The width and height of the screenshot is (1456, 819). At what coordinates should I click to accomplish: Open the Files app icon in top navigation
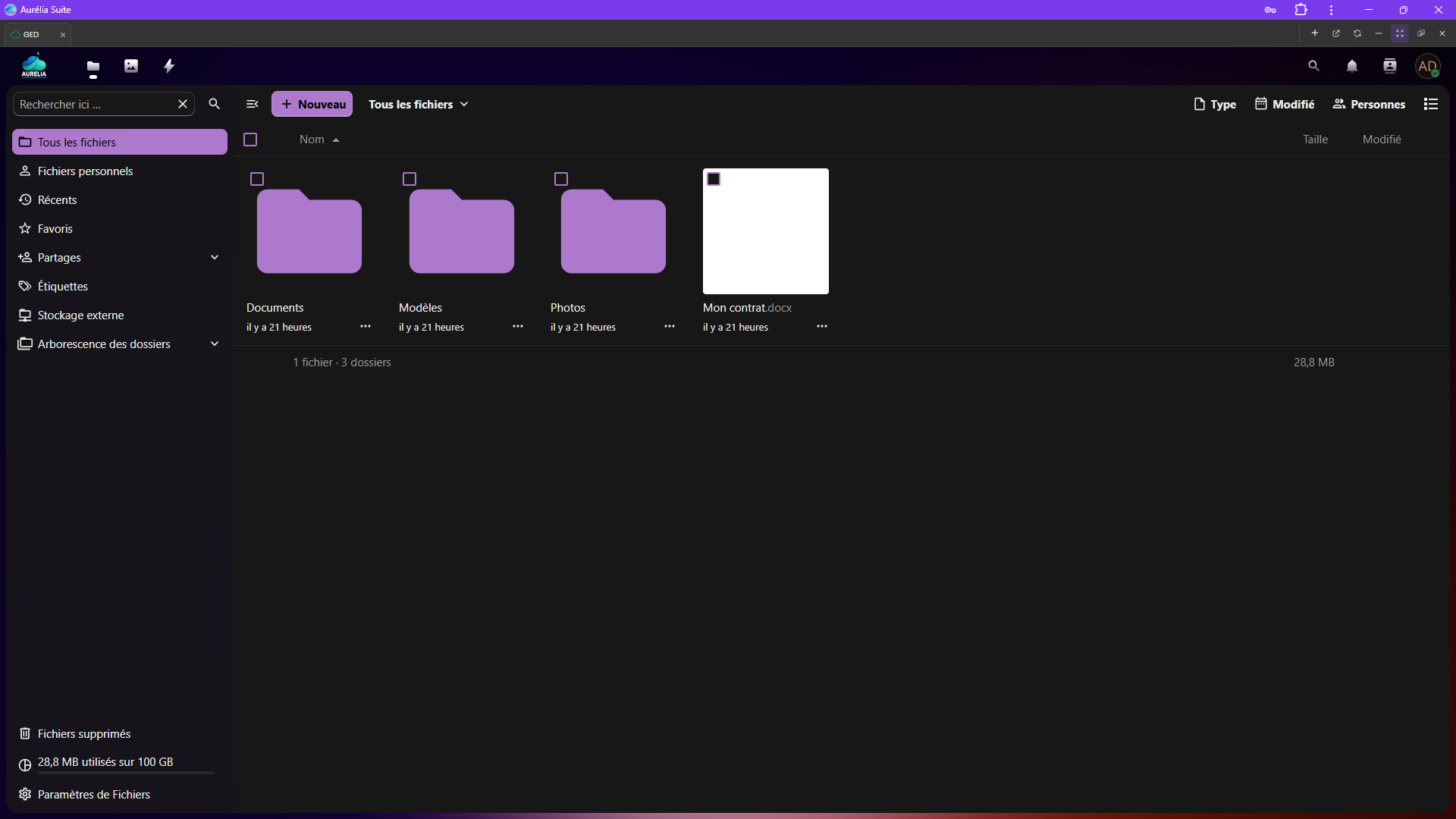coord(93,66)
